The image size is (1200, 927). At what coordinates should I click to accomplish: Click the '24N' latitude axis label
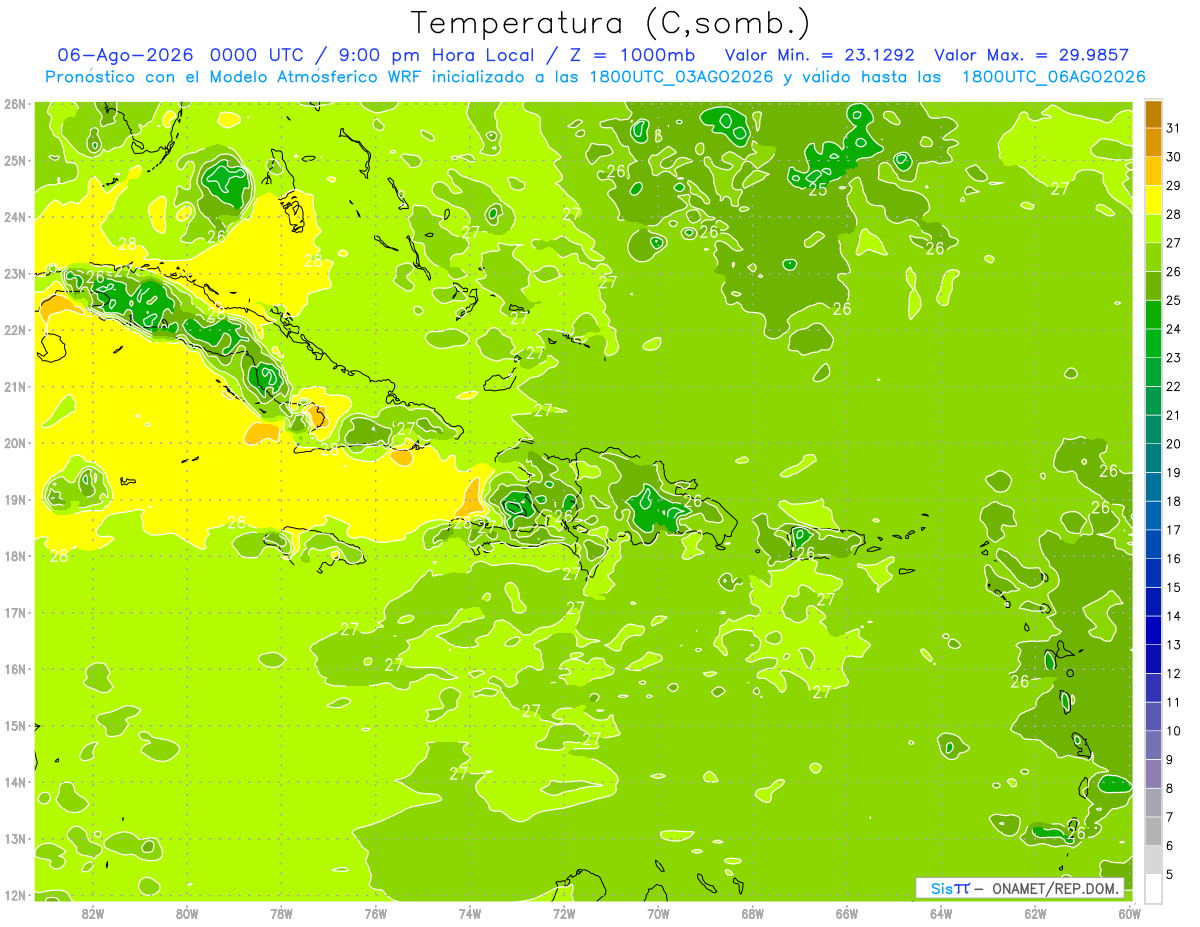tap(15, 217)
